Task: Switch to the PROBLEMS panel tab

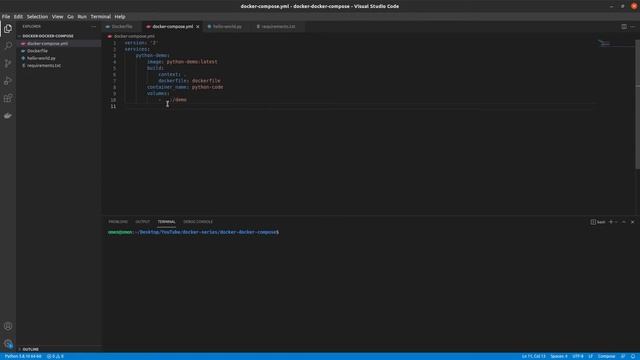Action: tap(118, 222)
